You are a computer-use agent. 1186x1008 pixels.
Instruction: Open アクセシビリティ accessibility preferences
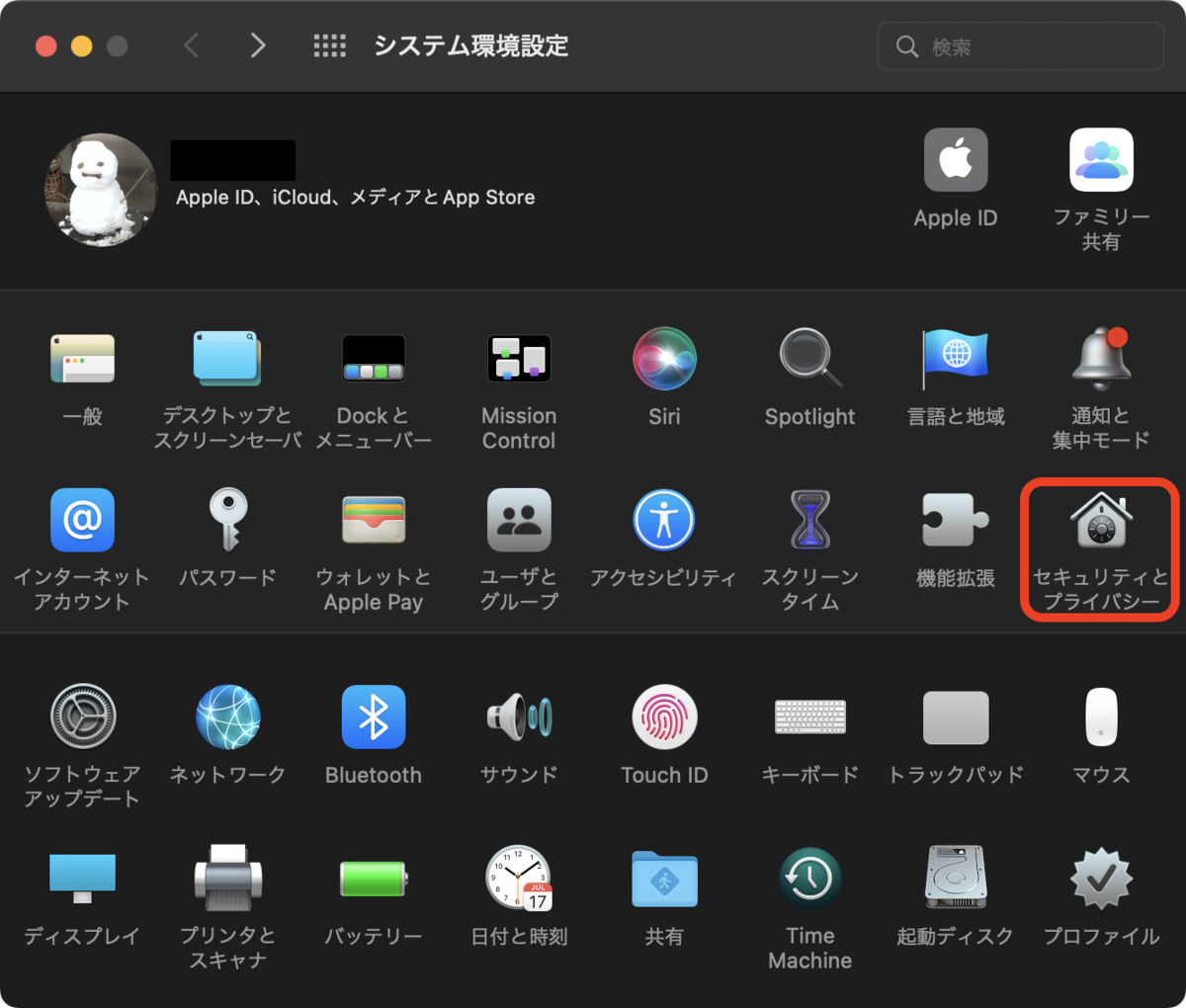[x=664, y=520]
